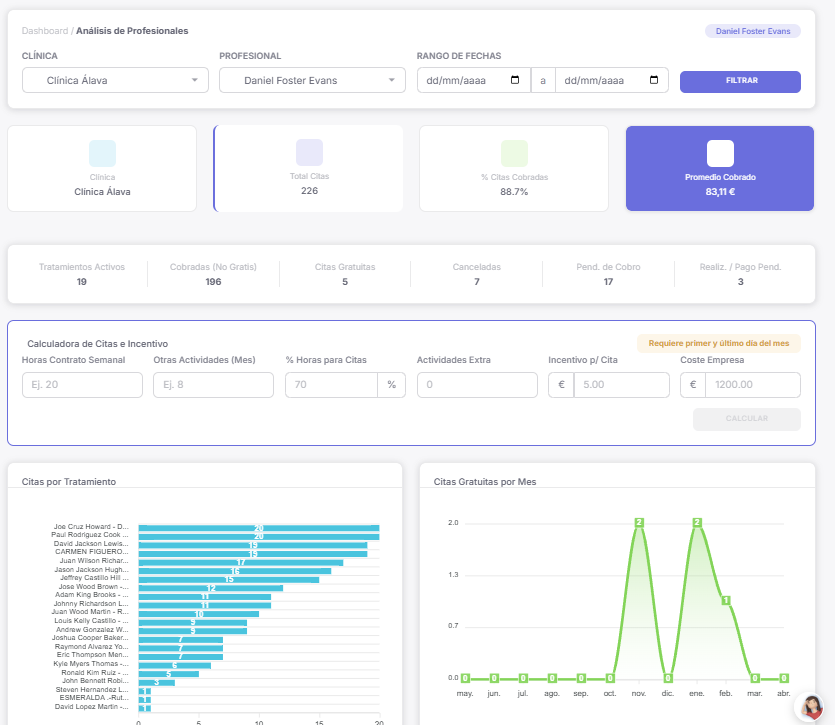Click the purple Total Citas card icon

[x=309, y=152]
